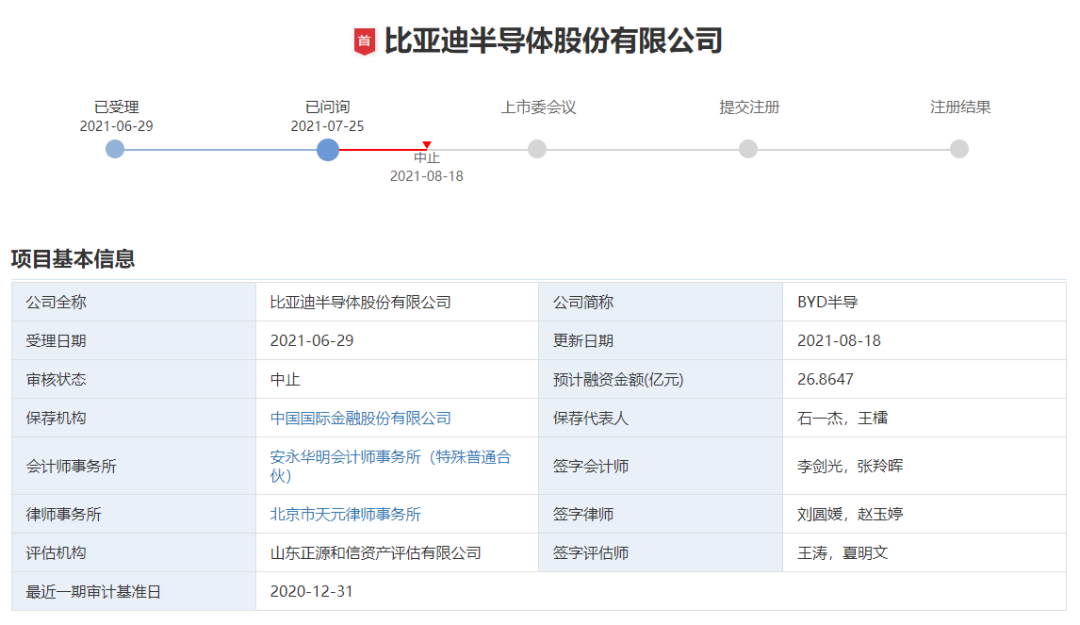The height and width of the screenshot is (625, 1080).
Task: Click the 上市委会议 timeline node
Action: [537, 149]
